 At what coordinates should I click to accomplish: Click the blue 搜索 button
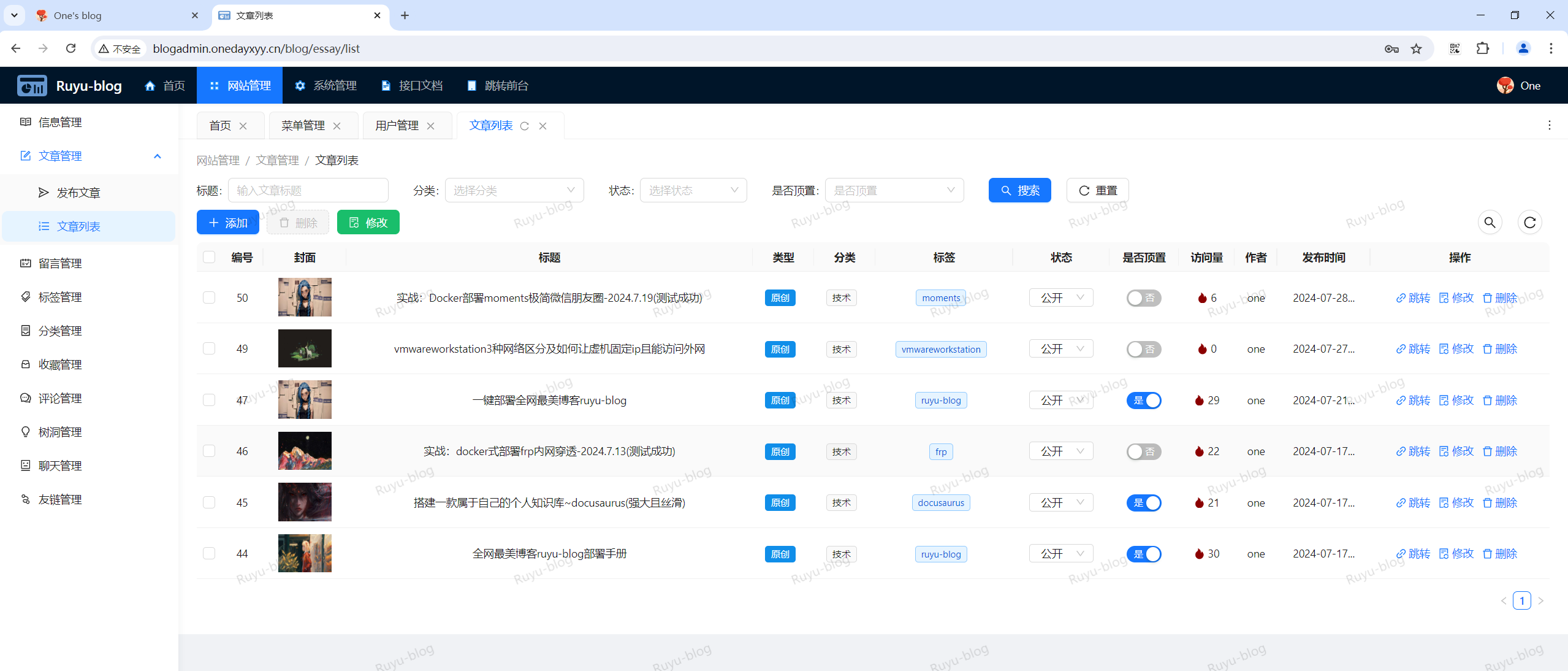click(1019, 190)
